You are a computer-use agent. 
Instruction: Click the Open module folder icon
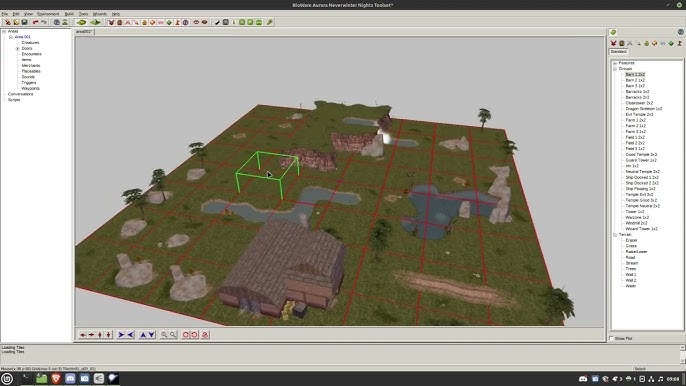pyautogui.click(x=16, y=22)
